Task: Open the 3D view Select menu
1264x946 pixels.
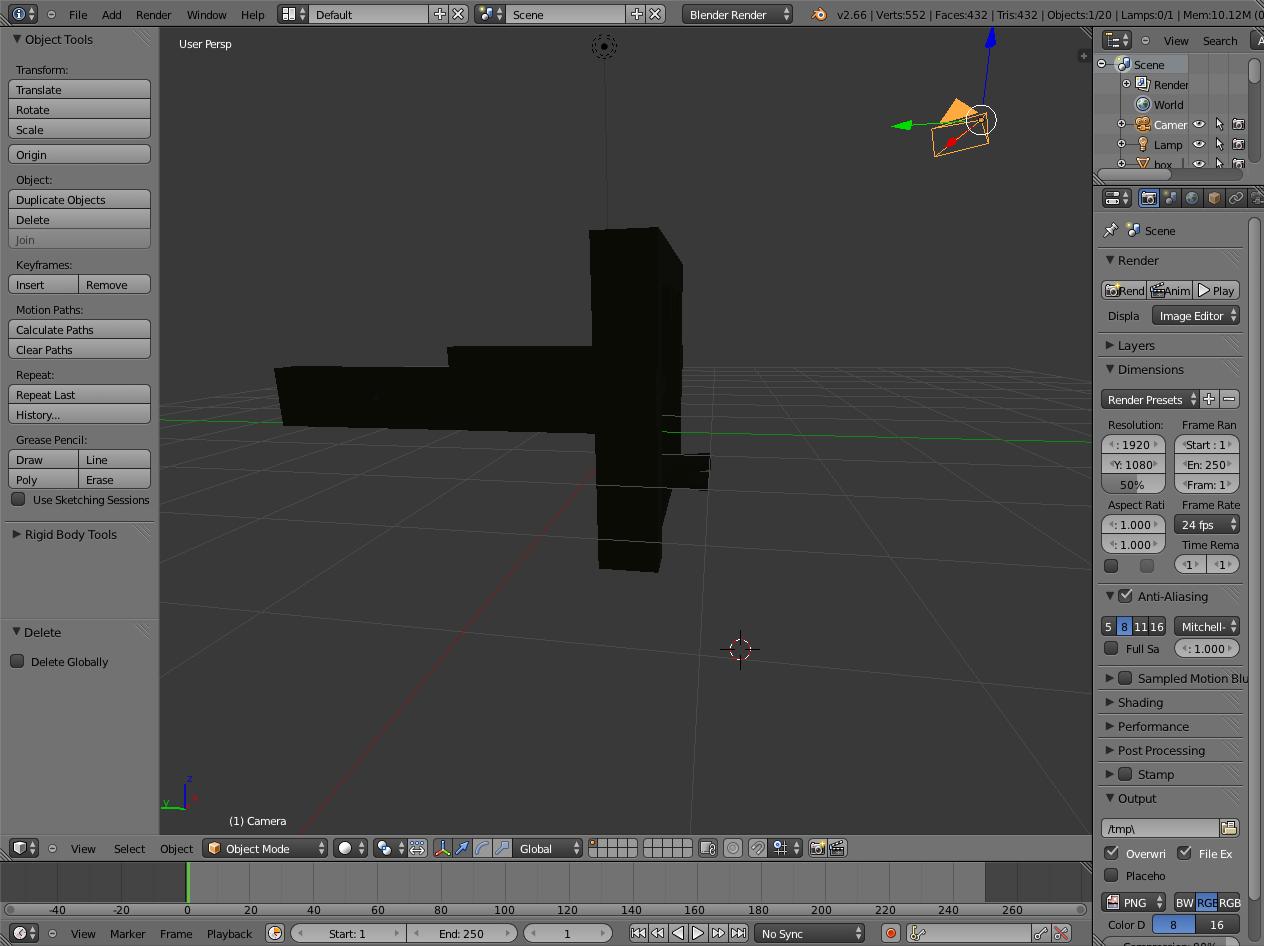Action: pyautogui.click(x=129, y=848)
